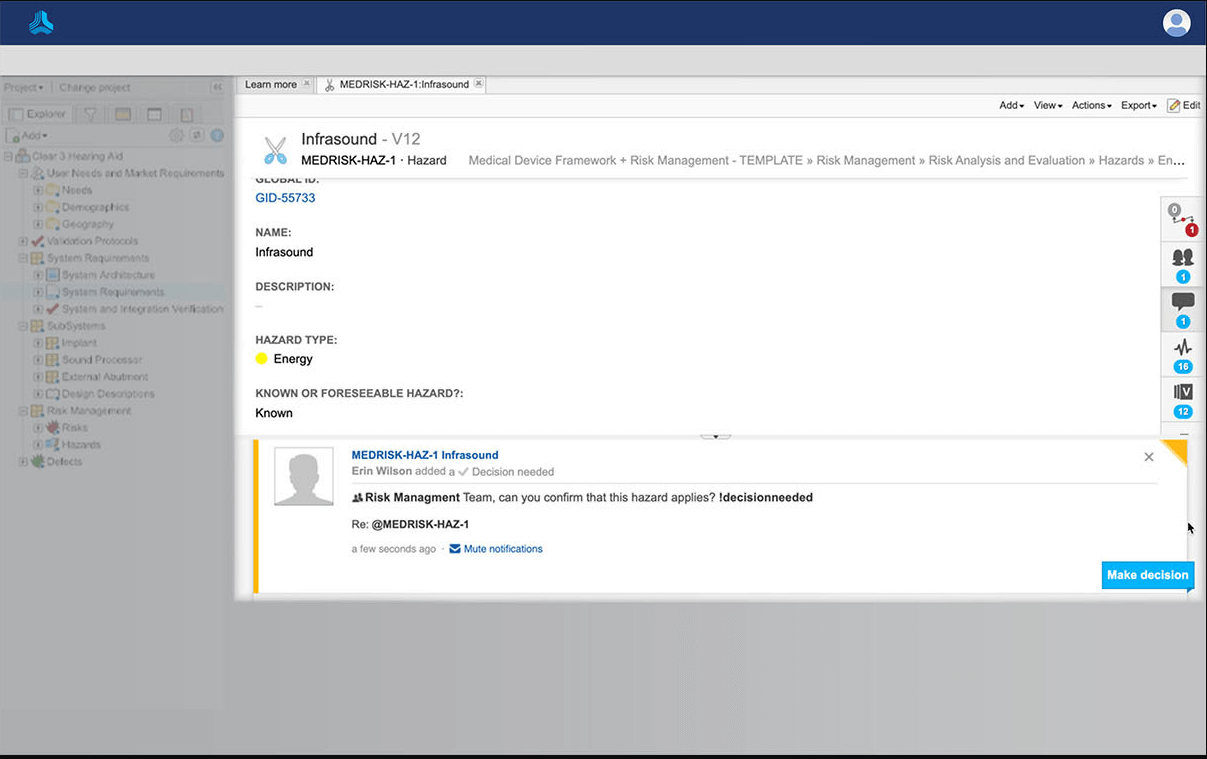Click the explorer settings gear icon
Image resolution: width=1207 pixels, height=759 pixels.
[176, 135]
